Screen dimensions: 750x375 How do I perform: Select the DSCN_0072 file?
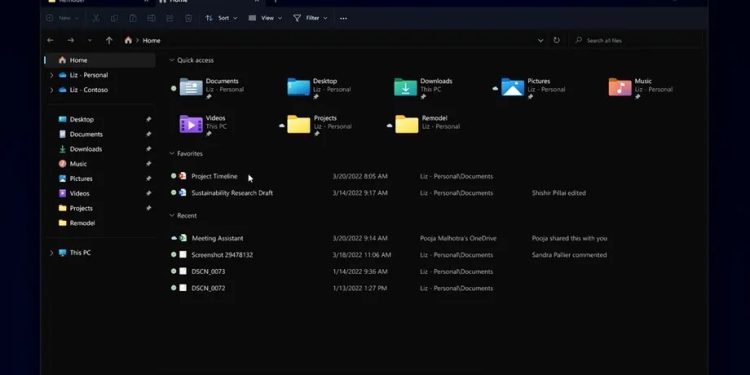209,288
